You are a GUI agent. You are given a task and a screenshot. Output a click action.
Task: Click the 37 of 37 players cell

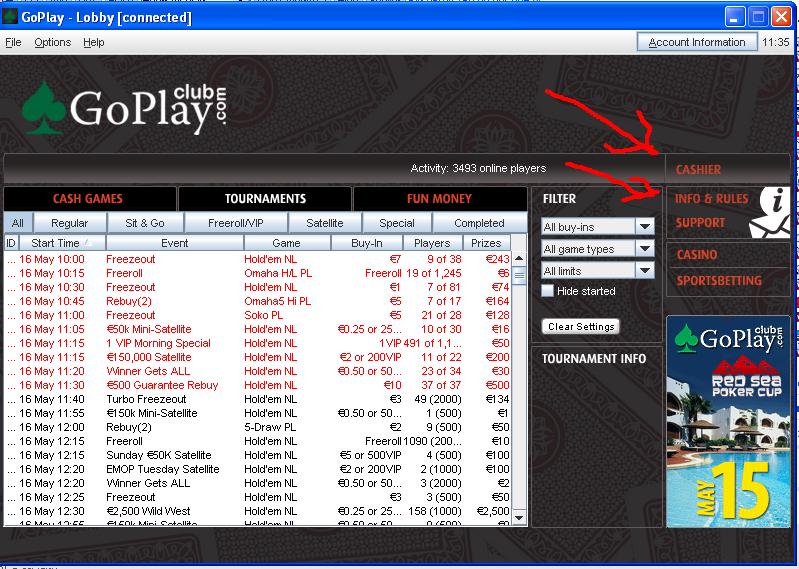(x=441, y=385)
